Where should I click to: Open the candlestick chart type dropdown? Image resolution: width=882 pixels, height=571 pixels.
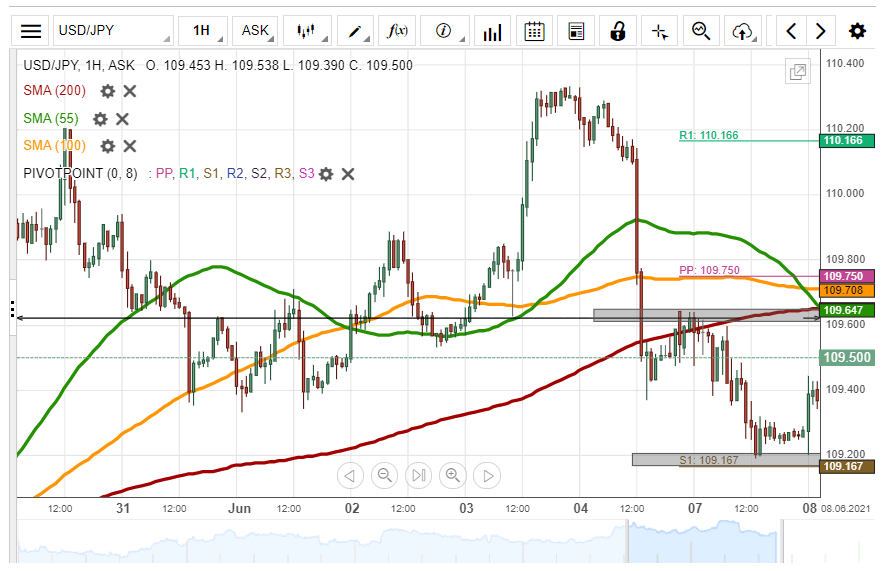[306, 31]
